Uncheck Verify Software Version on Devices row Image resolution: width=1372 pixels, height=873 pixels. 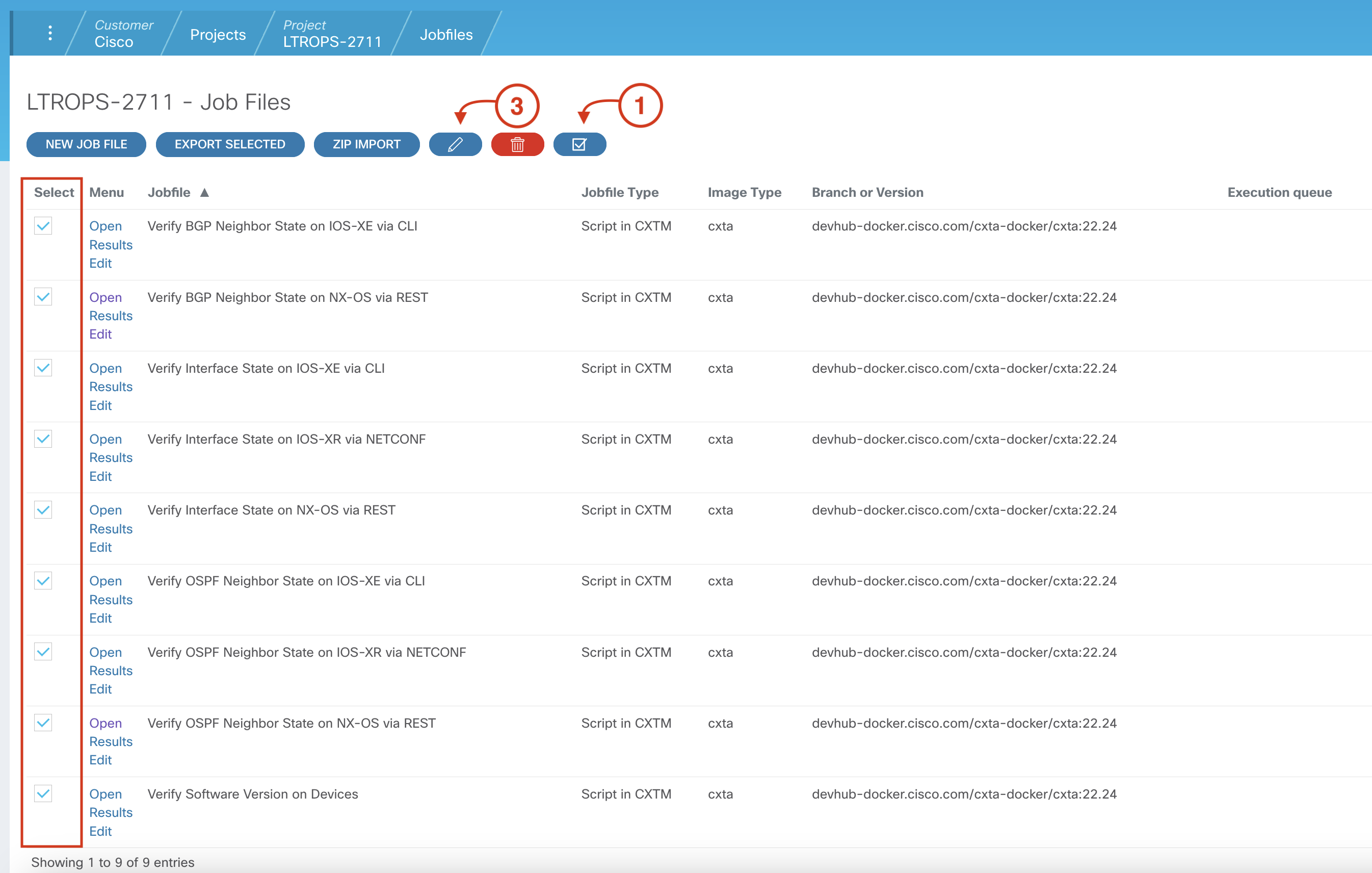[43, 794]
